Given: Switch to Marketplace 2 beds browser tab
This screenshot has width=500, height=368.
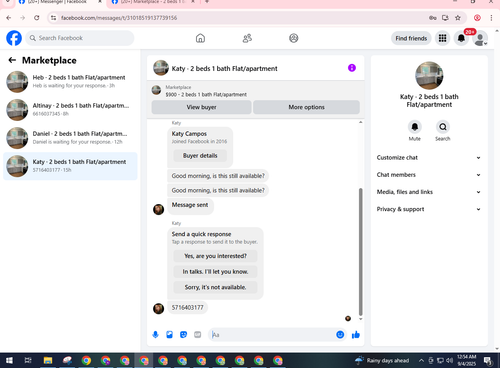Looking at the screenshot, I should pyautogui.click(x=153, y=2).
